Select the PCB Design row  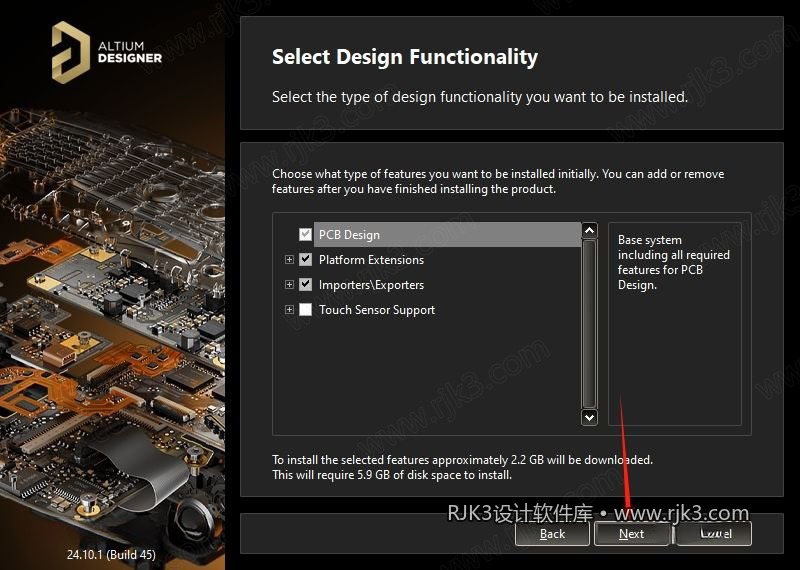[447, 235]
